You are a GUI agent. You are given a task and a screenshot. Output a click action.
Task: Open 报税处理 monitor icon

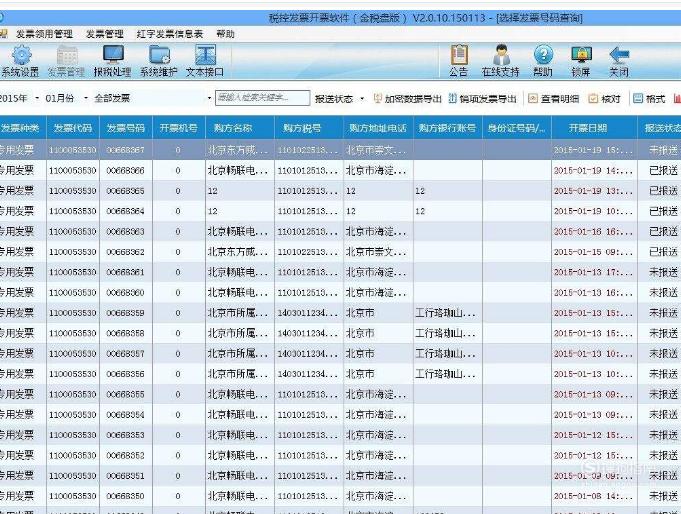(x=112, y=61)
